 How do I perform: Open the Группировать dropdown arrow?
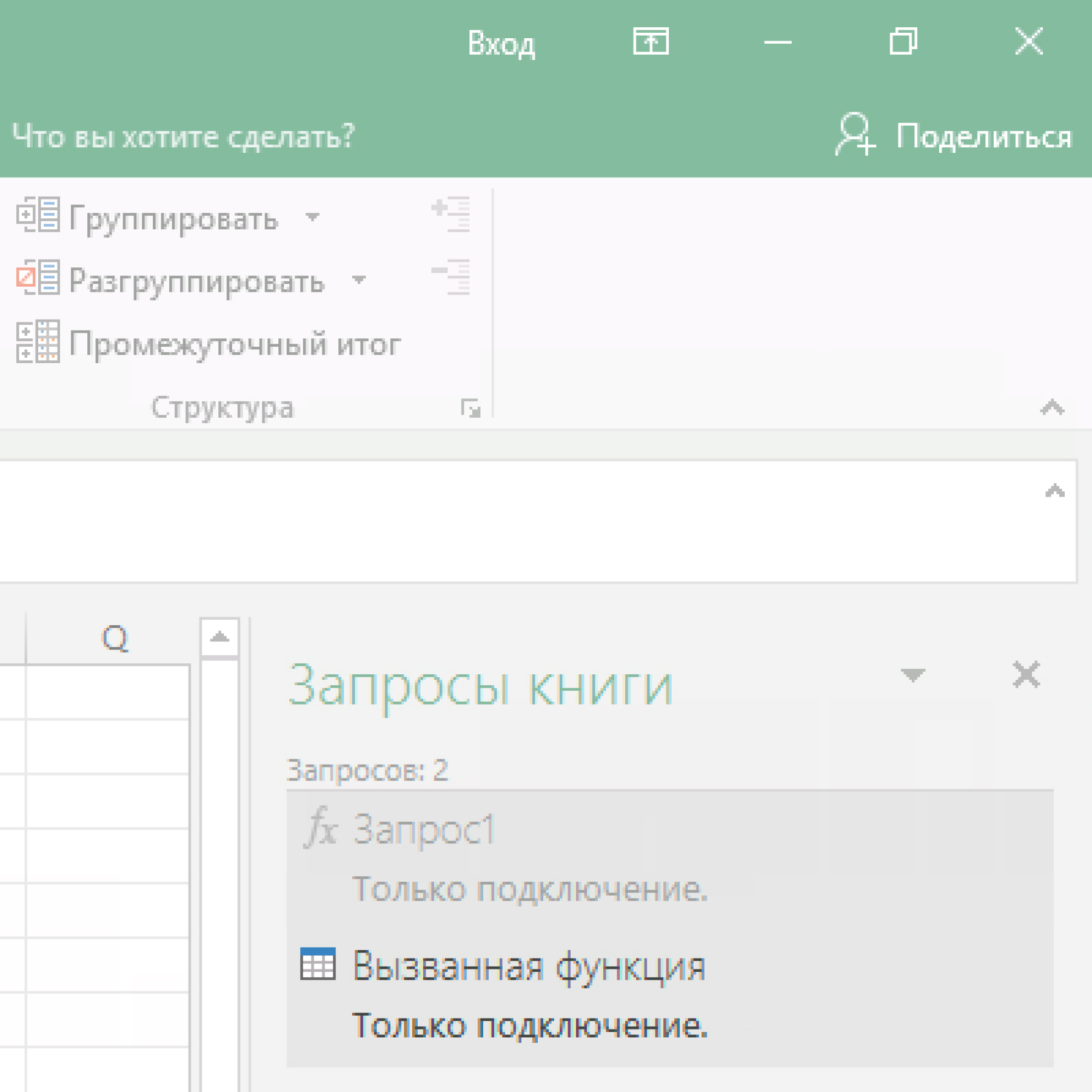click(312, 217)
